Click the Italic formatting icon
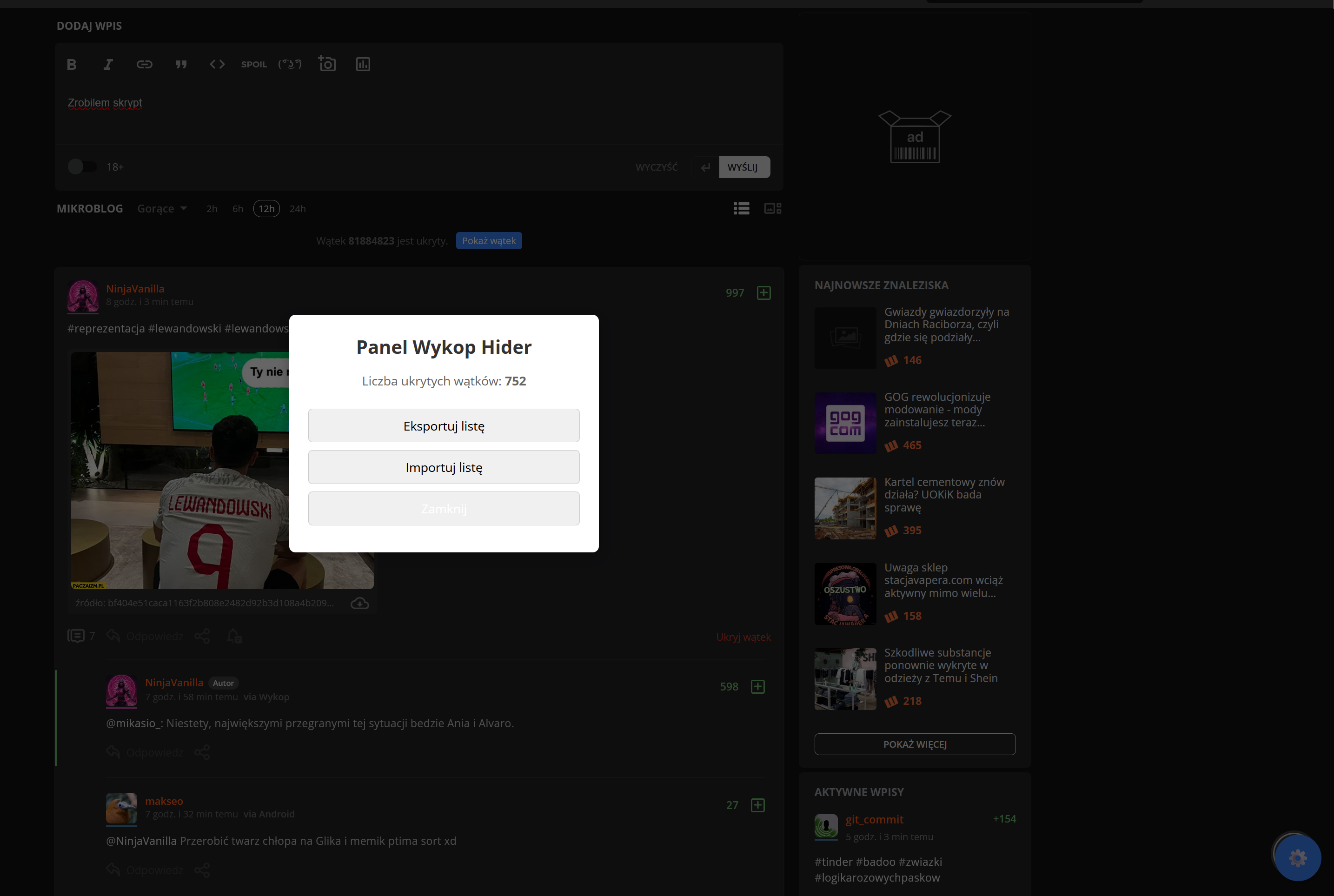Image resolution: width=1334 pixels, height=896 pixels. (x=108, y=65)
